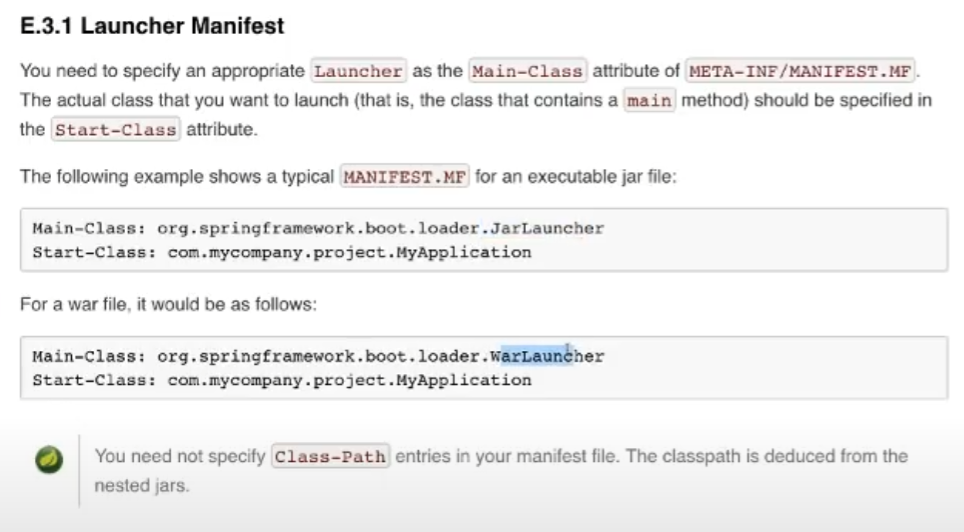964x532 pixels.
Task: Click the Launcher inline code label
Action: [358, 71]
